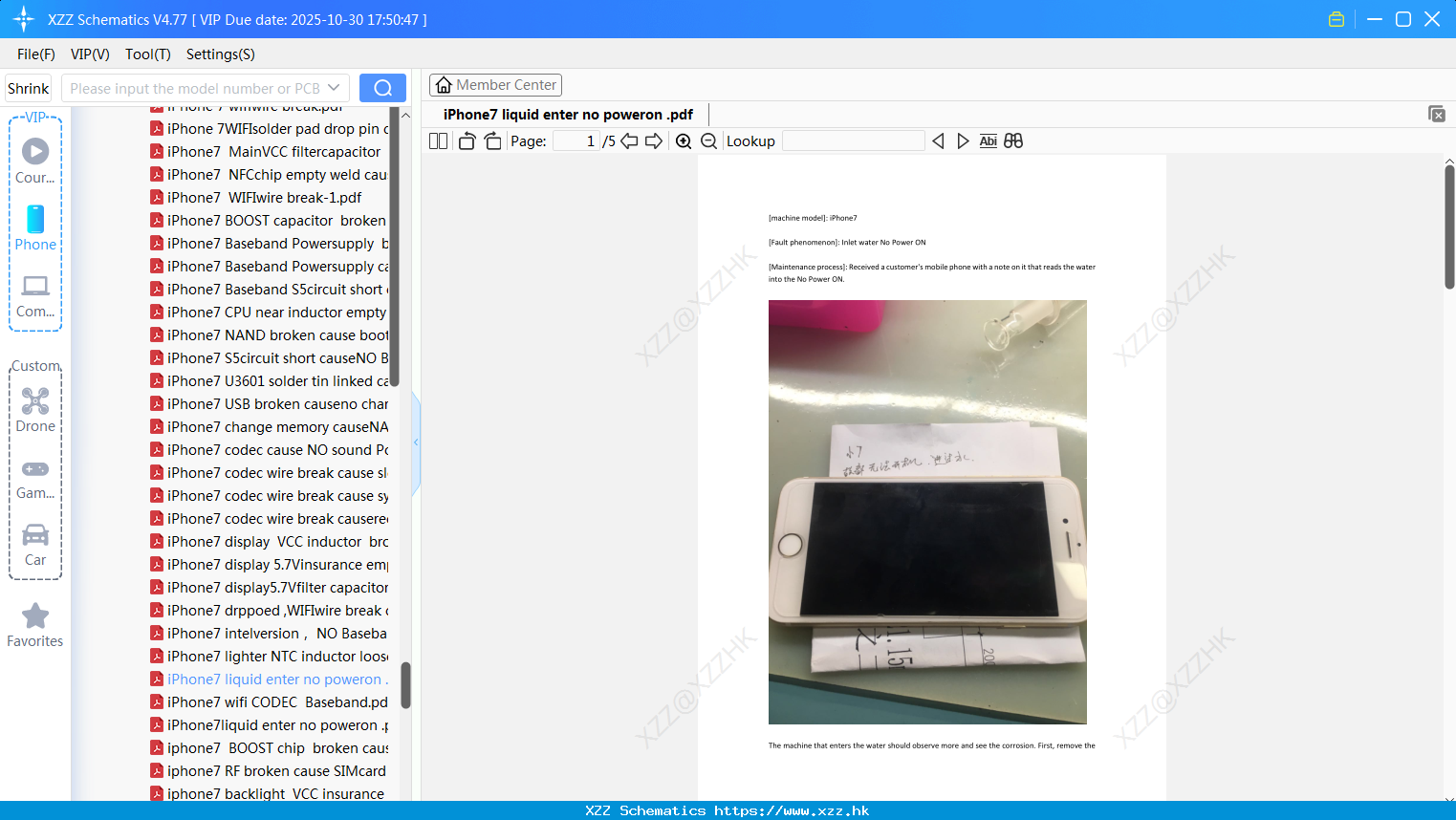The height and width of the screenshot is (820, 1456).
Task: Open the File(F) menu
Action: [x=36, y=54]
